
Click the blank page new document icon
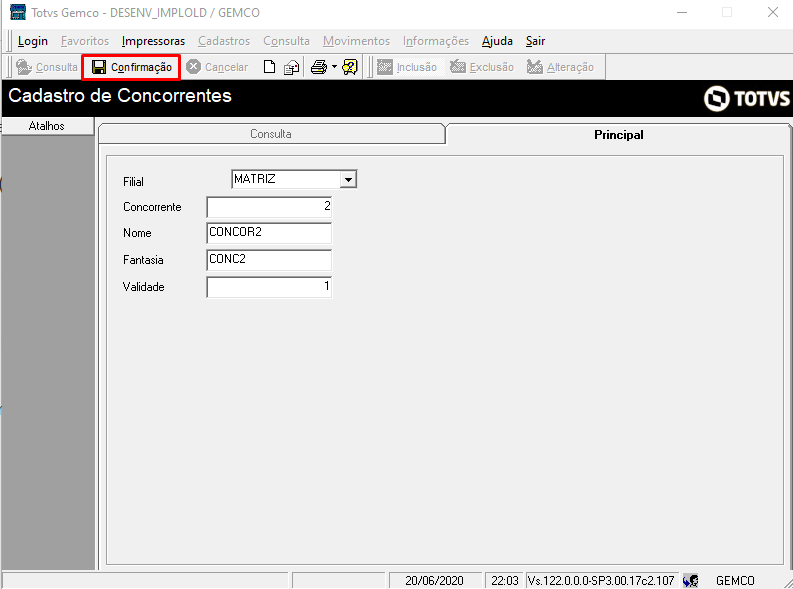click(x=270, y=67)
